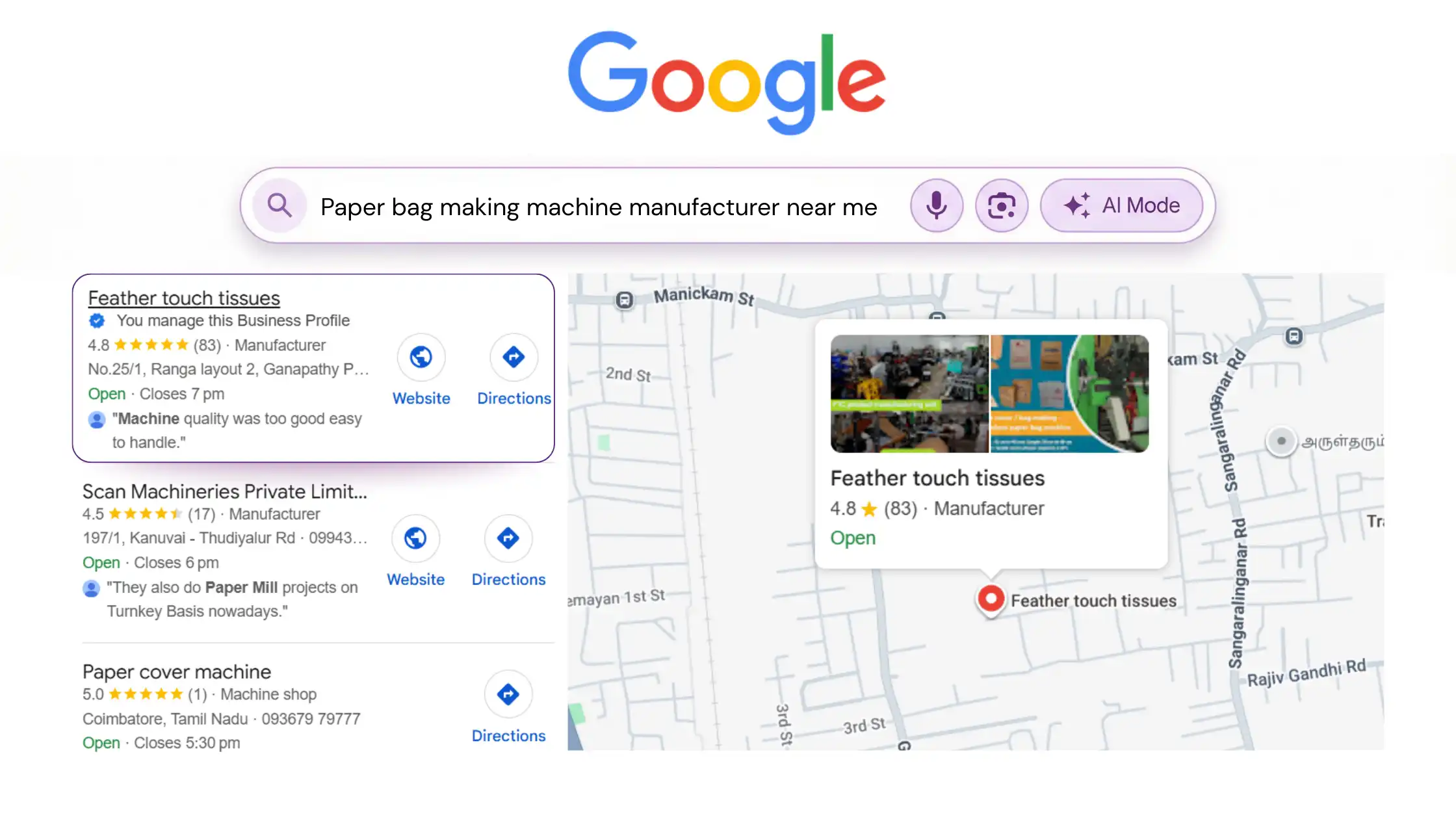Open Website for Scan Machineries

tap(415, 538)
